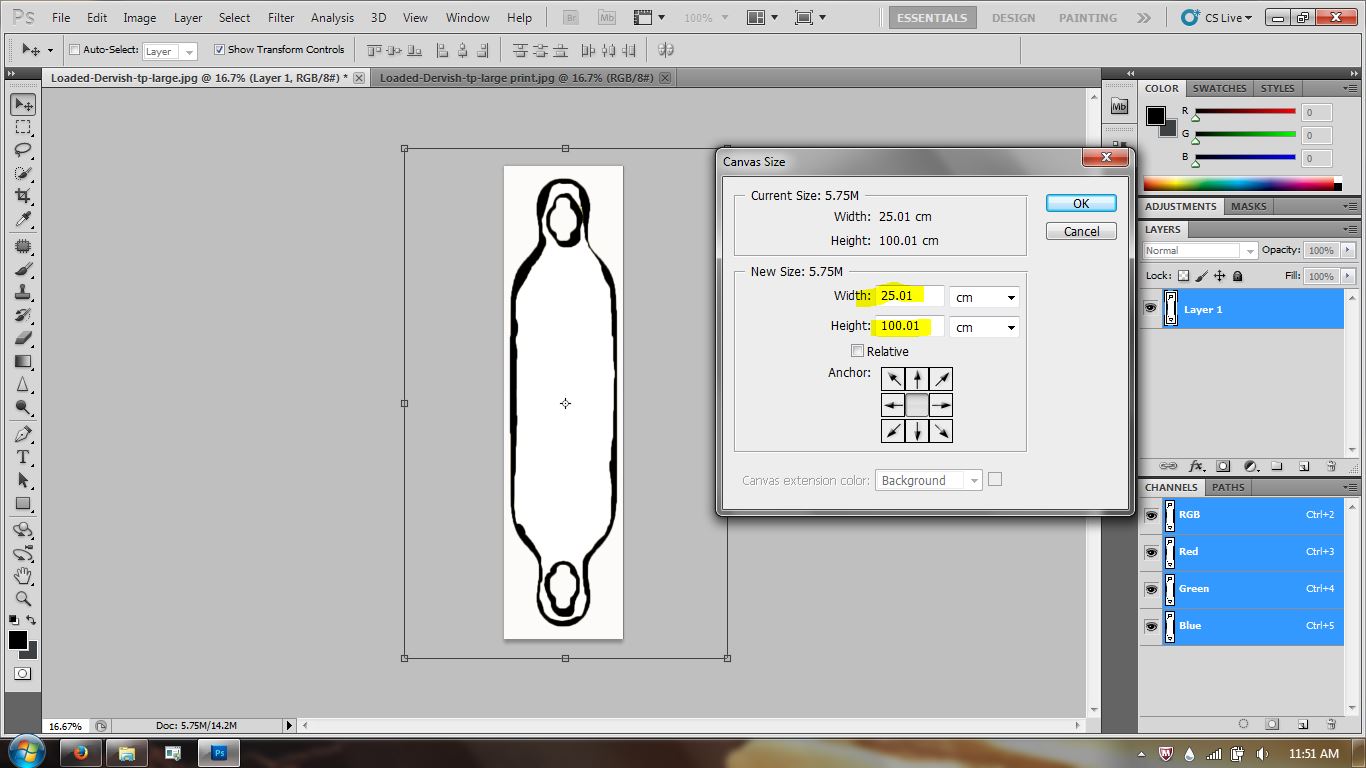Open the Filter menu

coord(281,17)
